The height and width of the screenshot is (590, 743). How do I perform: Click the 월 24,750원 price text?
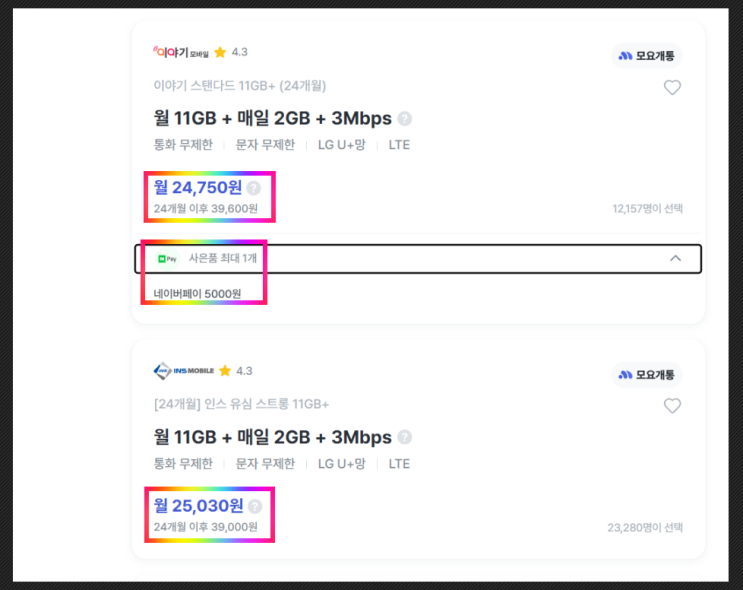pos(198,187)
